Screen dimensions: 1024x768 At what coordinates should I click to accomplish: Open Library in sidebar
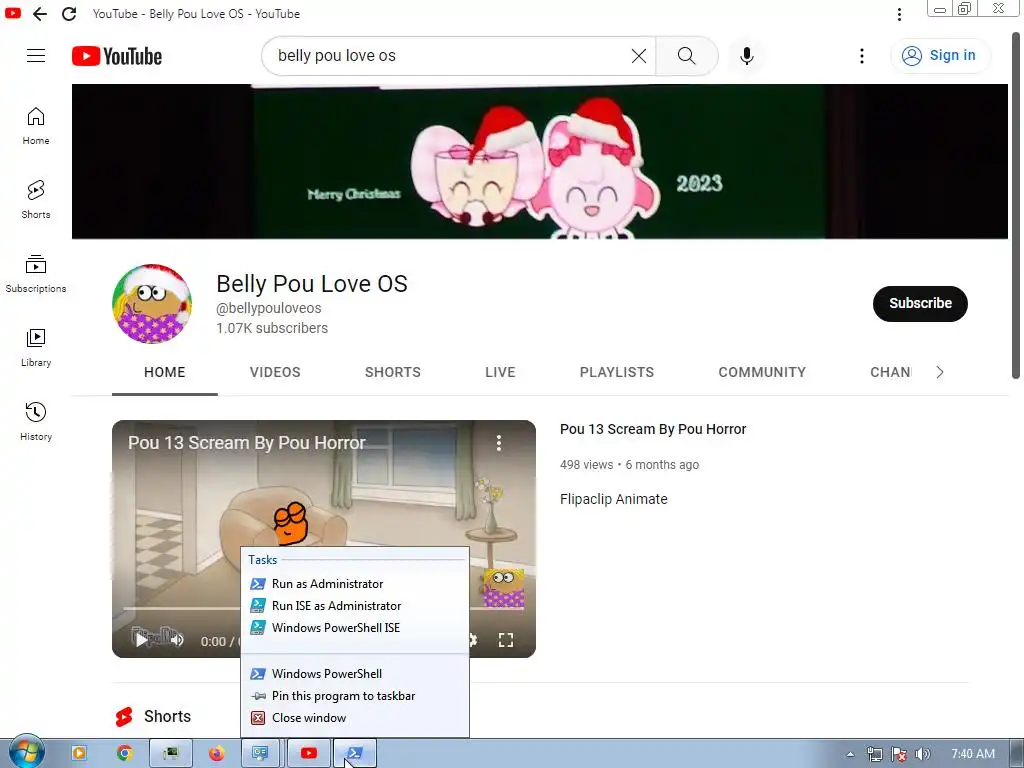(x=36, y=347)
